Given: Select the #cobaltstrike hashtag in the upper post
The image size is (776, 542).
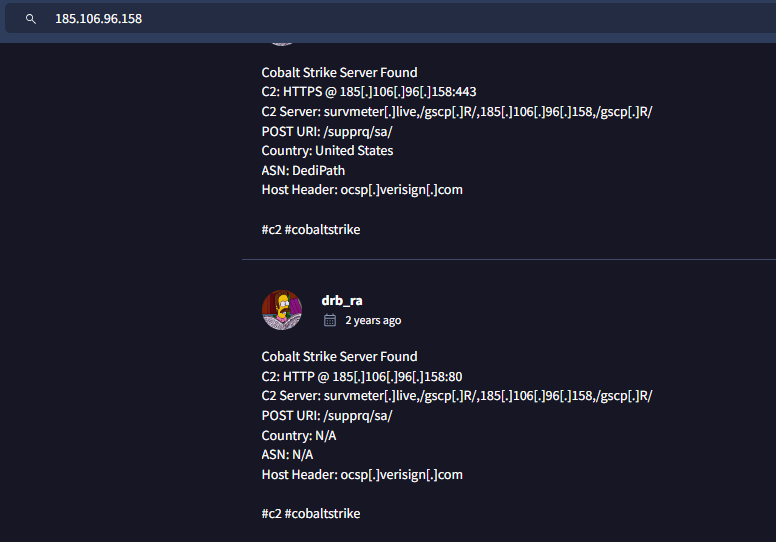Looking at the screenshot, I should click(322, 230).
